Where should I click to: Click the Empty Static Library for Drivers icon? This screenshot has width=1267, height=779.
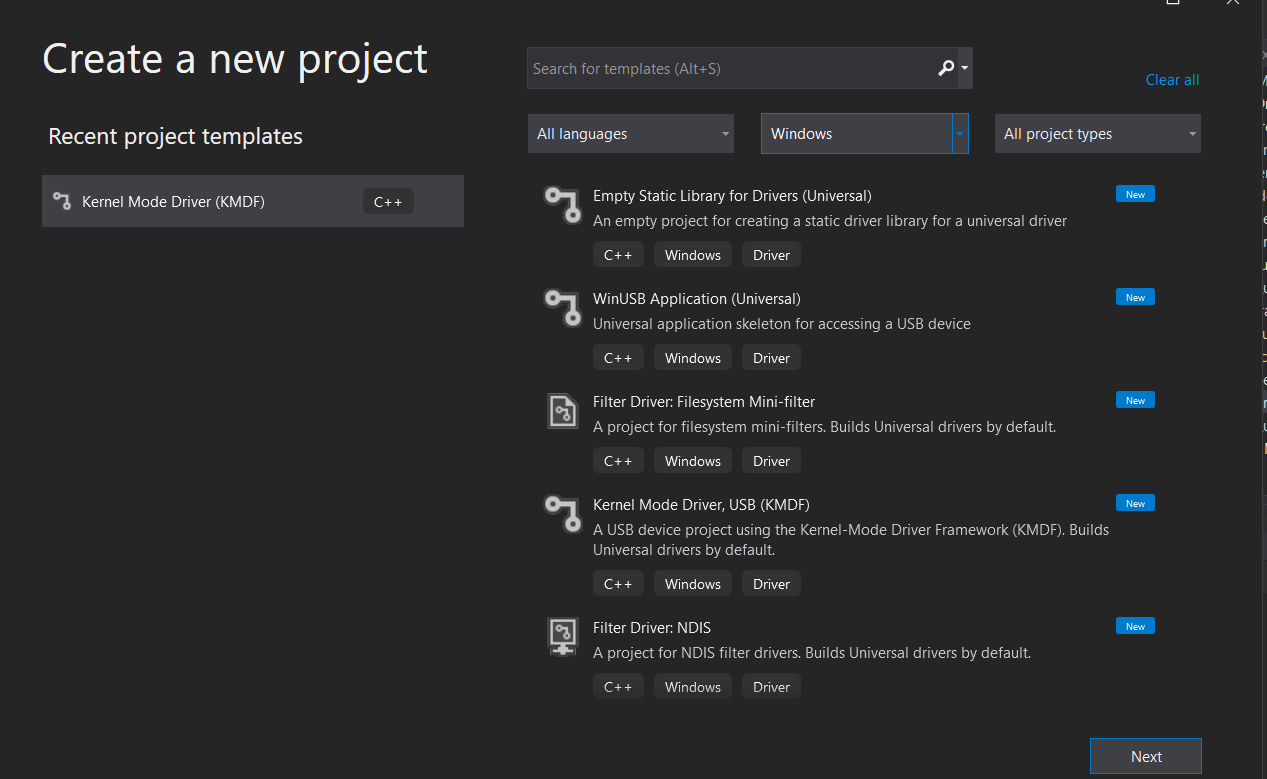click(562, 204)
